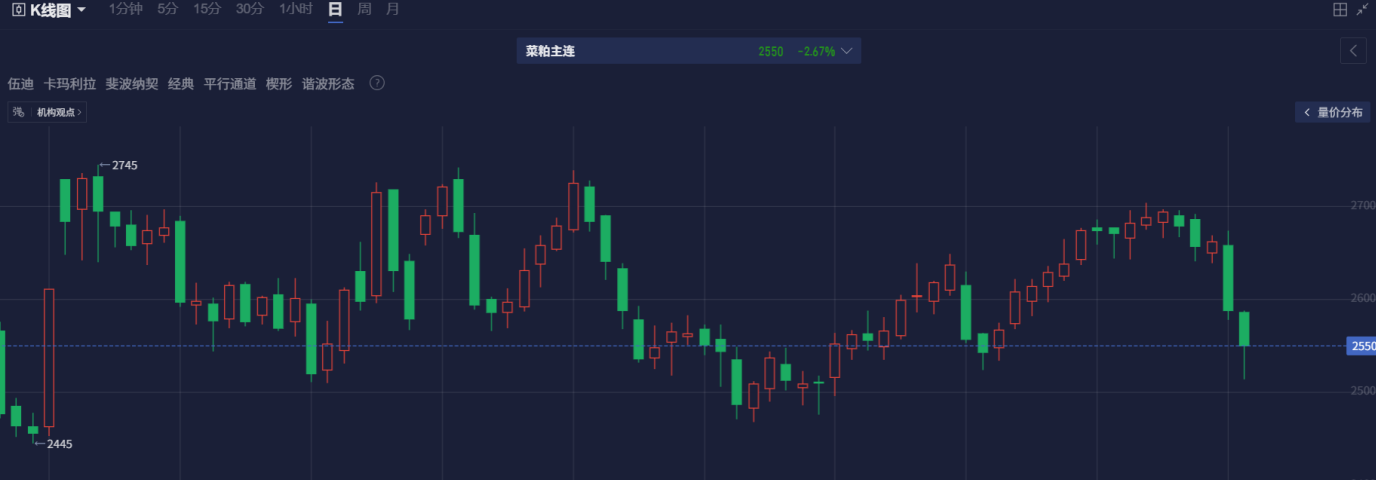Choose the 平行通道 pattern tool
The width and height of the screenshot is (1376, 480).
(x=230, y=84)
